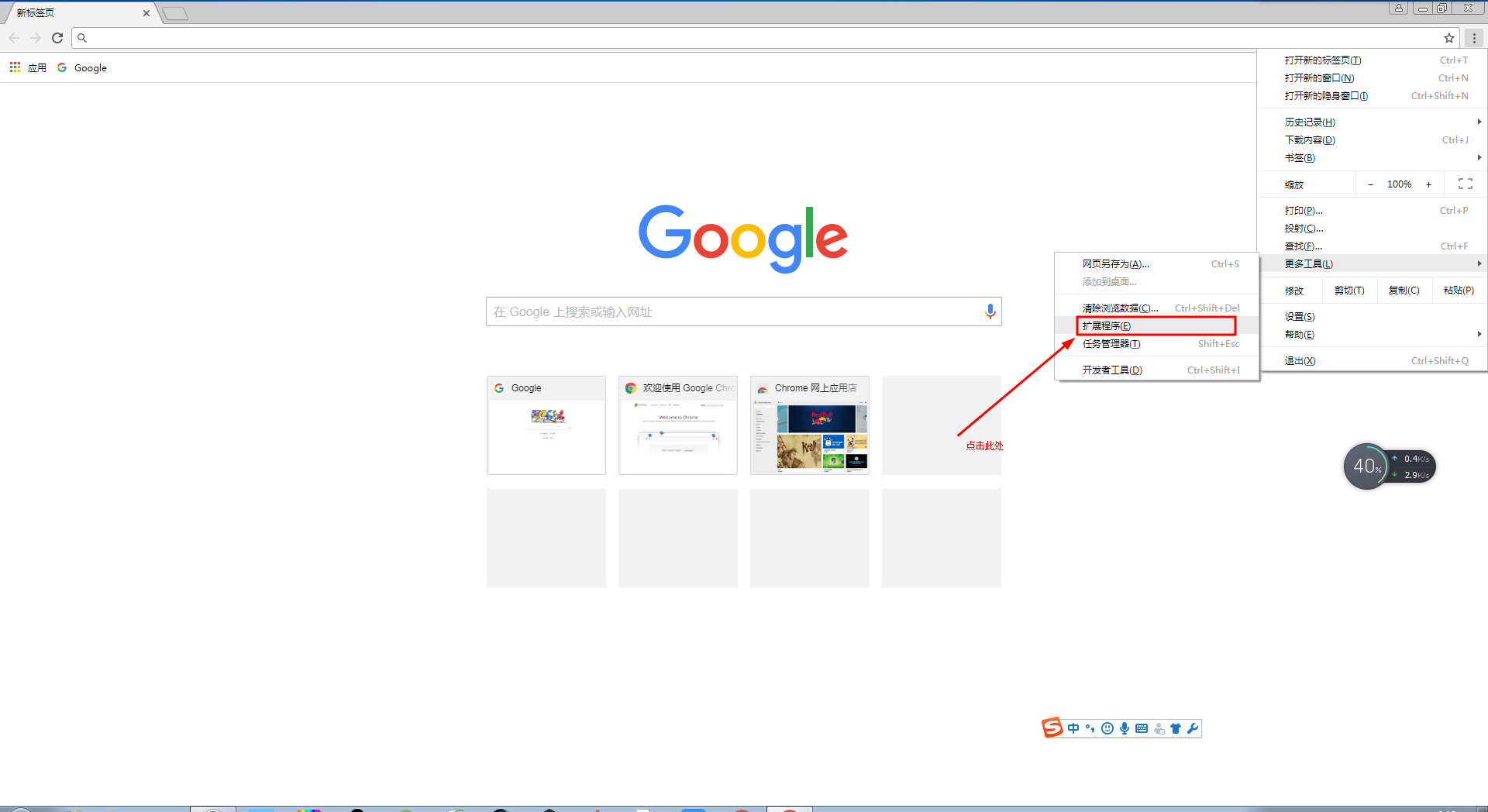Open the Sogou toolbox wrench icon
This screenshot has height=812, width=1488.
pyautogui.click(x=1193, y=728)
